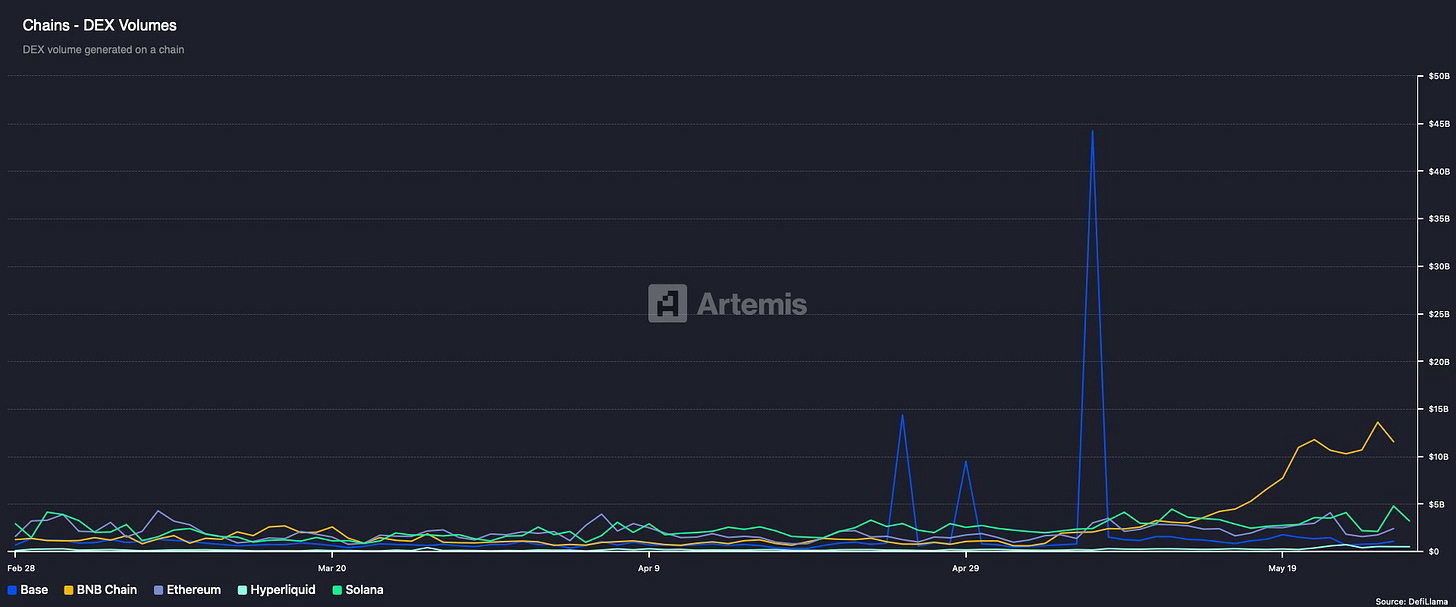Click the purple Ethereum color swatch
This screenshot has height=607, width=1456.
(158, 590)
